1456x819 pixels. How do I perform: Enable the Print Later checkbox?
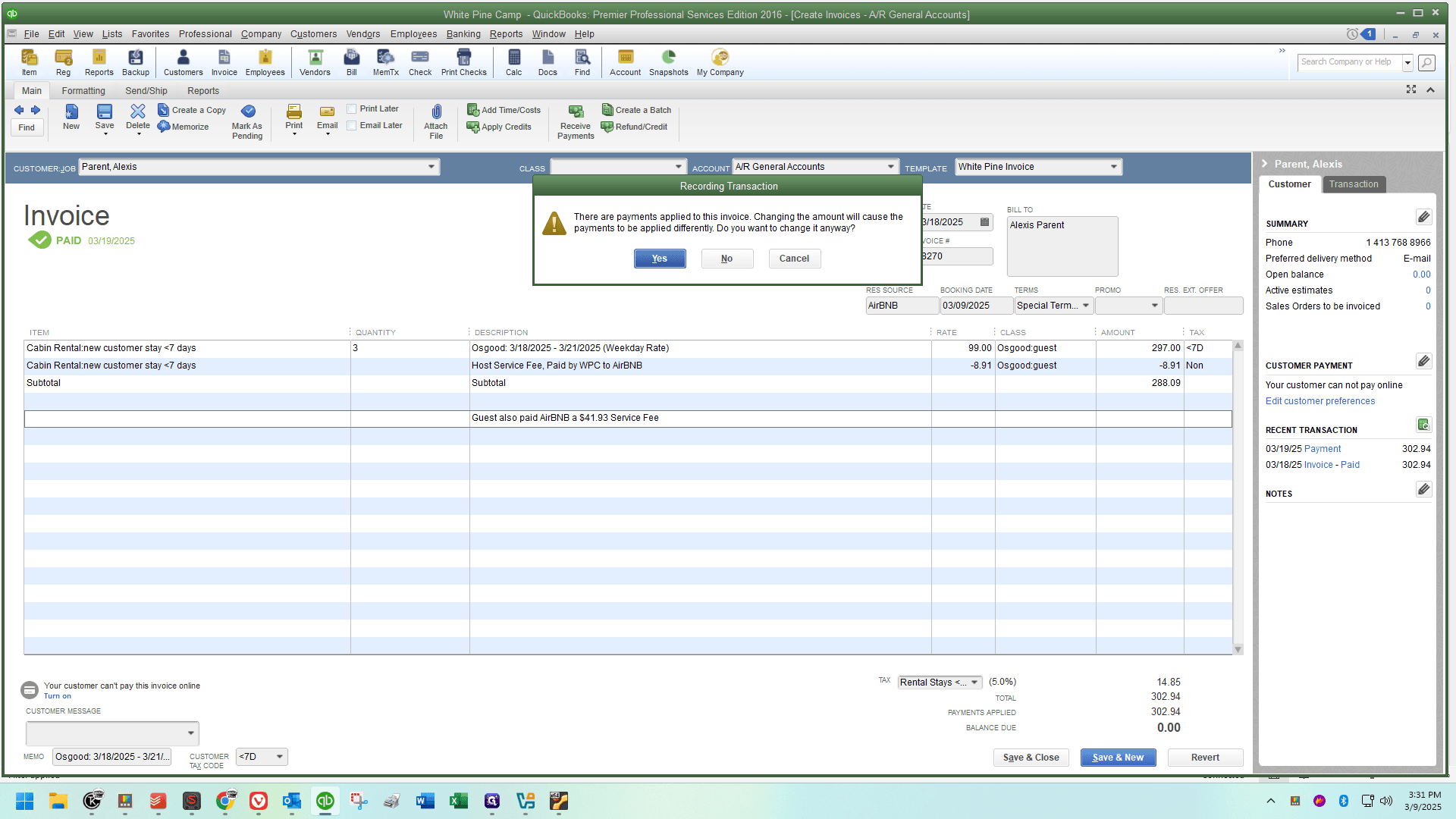pos(352,109)
